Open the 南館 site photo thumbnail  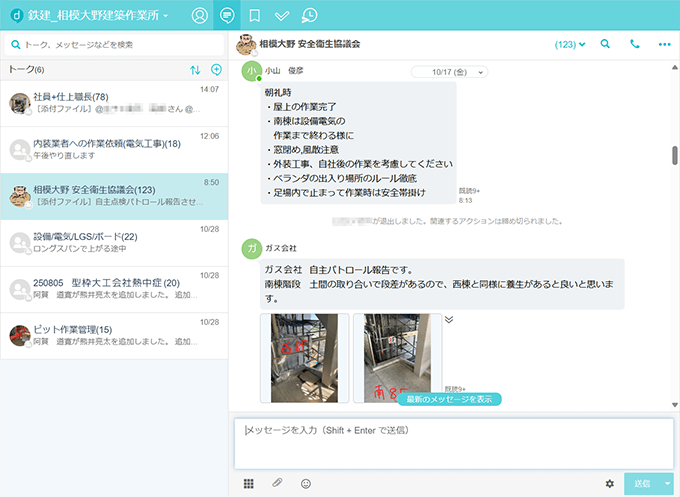[398, 358]
